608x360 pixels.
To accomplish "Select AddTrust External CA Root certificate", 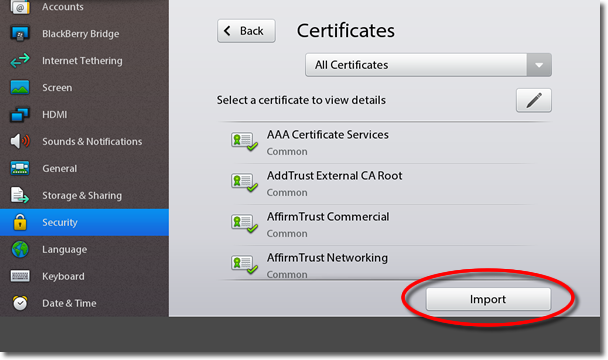I will click(384, 184).
